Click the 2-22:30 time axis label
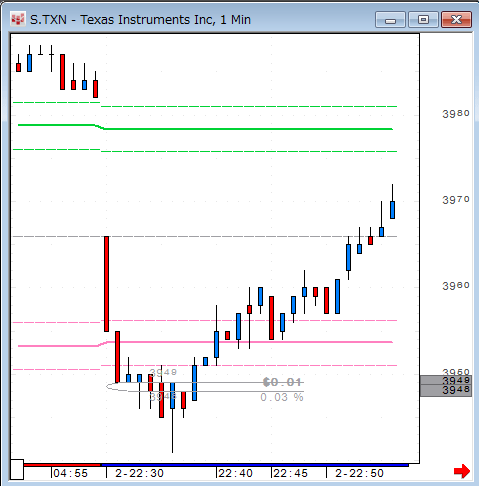The height and width of the screenshot is (486, 479). tap(139, 473)
